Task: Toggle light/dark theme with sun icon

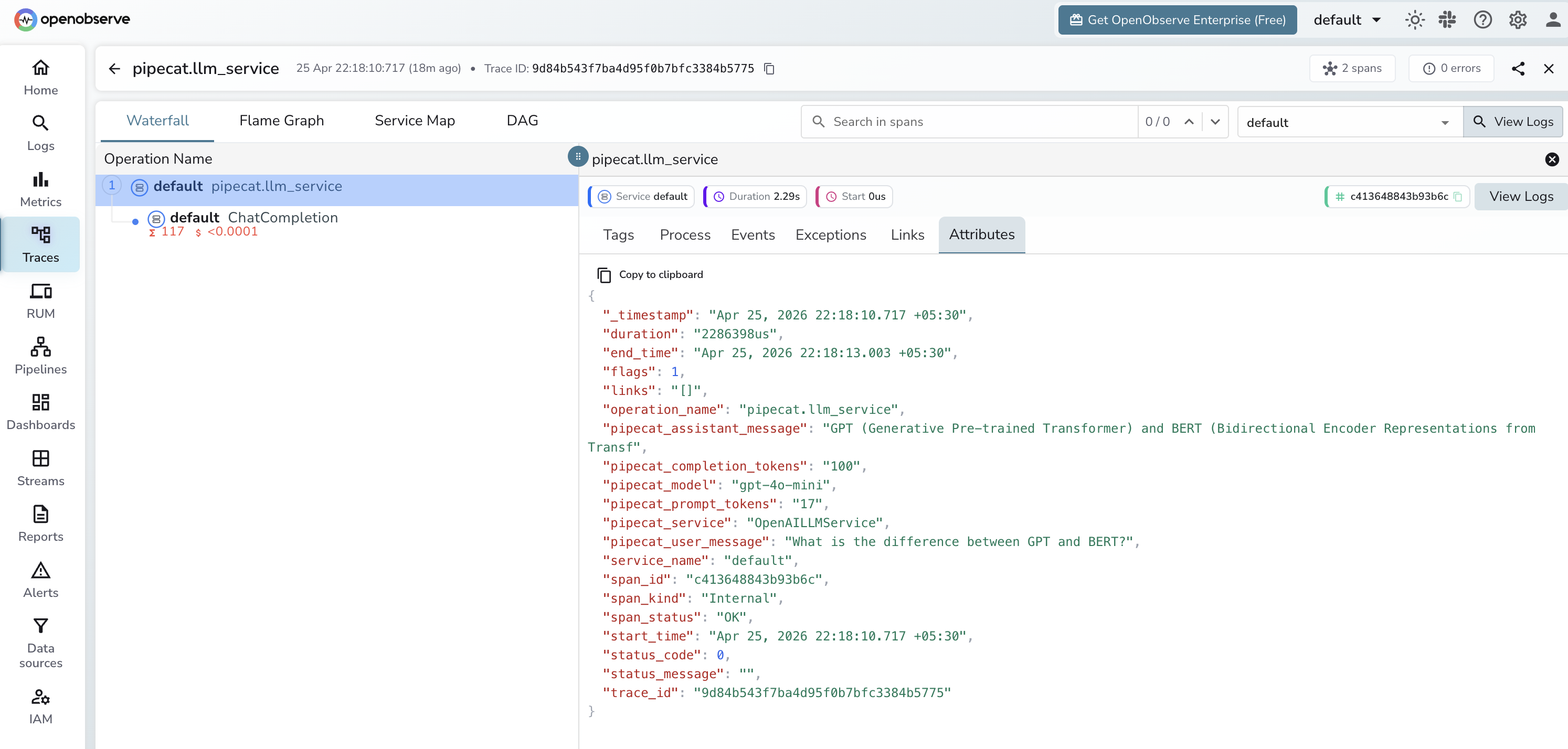Action: point(1415,19)
